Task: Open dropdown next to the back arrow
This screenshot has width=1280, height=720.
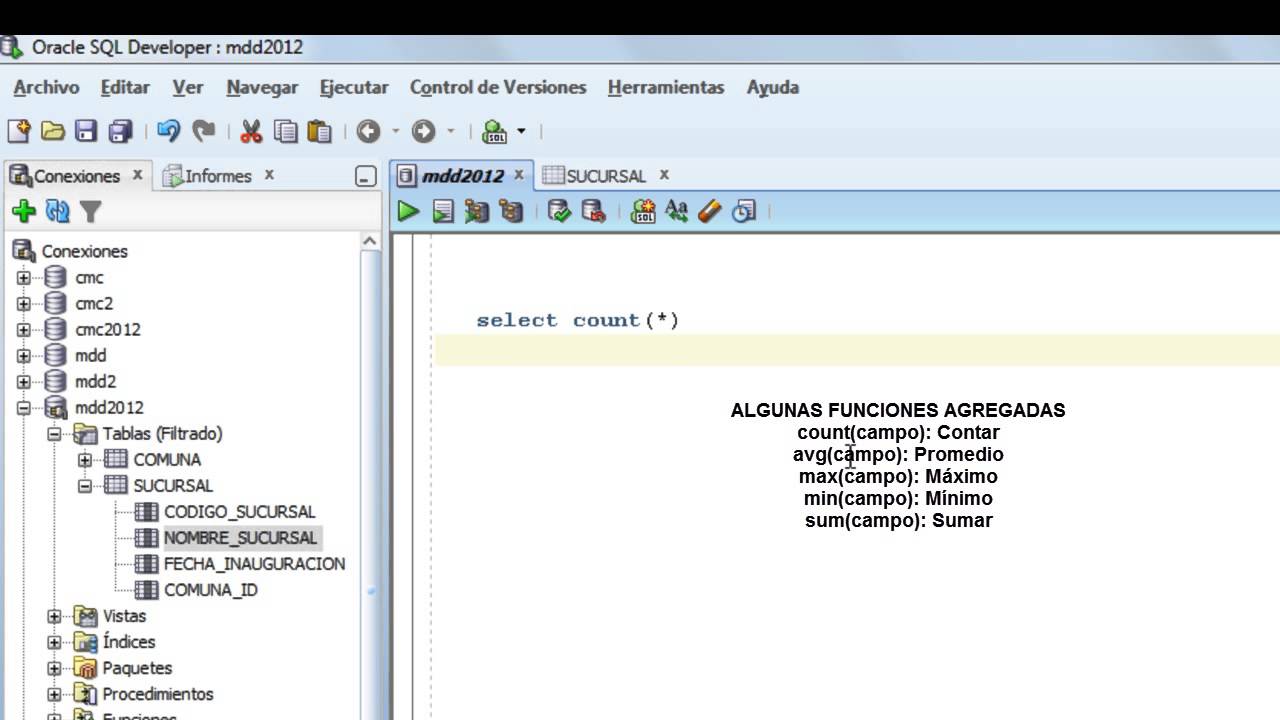Action: click(x=395, y=131)
